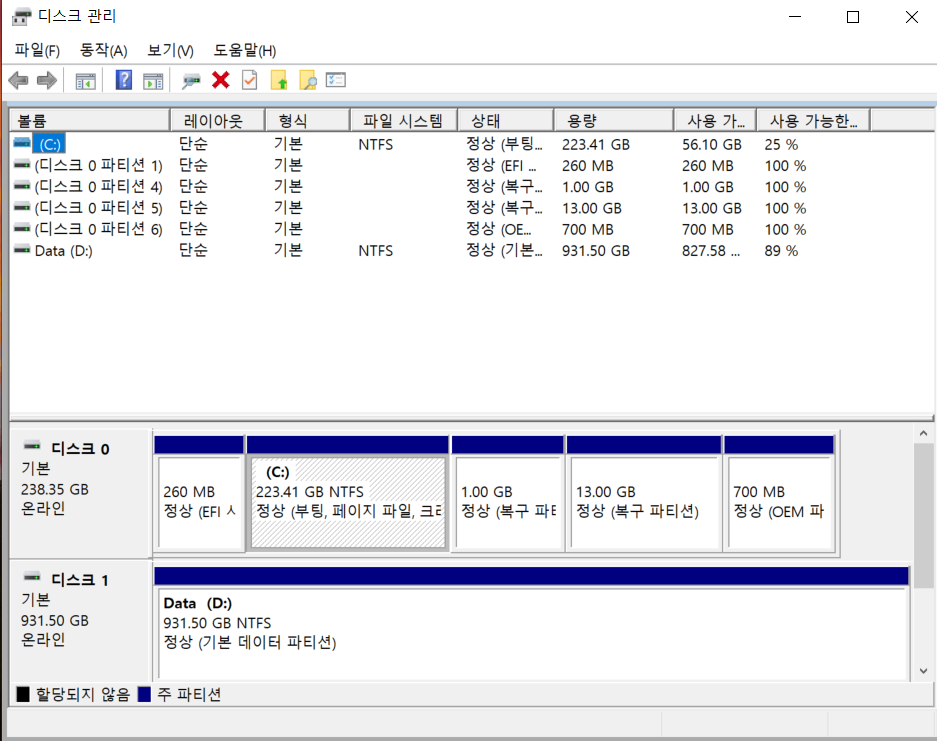
Task: Click the 정상 (부팅... status cell
Action: coord(504,144)
